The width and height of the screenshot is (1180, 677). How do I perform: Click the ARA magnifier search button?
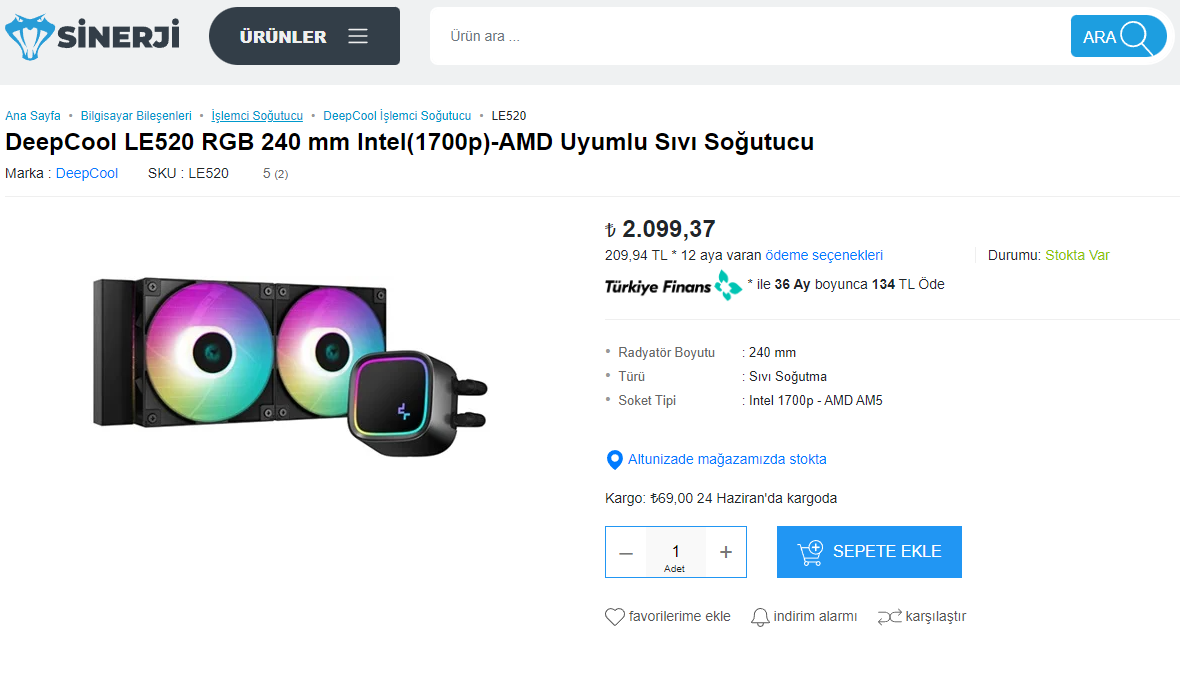pyautogui.click(x=1119, y=36)
